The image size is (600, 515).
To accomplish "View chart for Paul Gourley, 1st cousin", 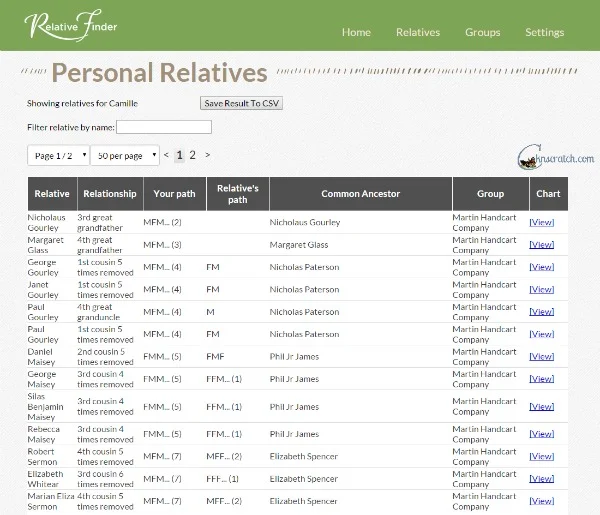I will pyautogui.click(x=541, y=334).
